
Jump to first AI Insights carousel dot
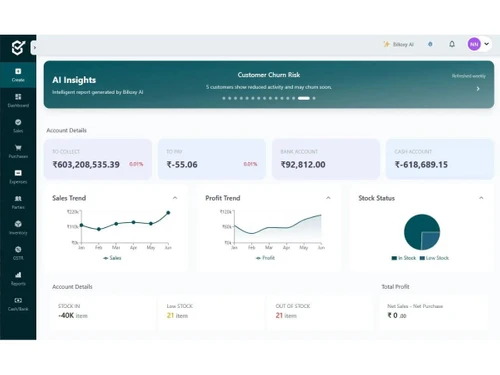point(224,98)
